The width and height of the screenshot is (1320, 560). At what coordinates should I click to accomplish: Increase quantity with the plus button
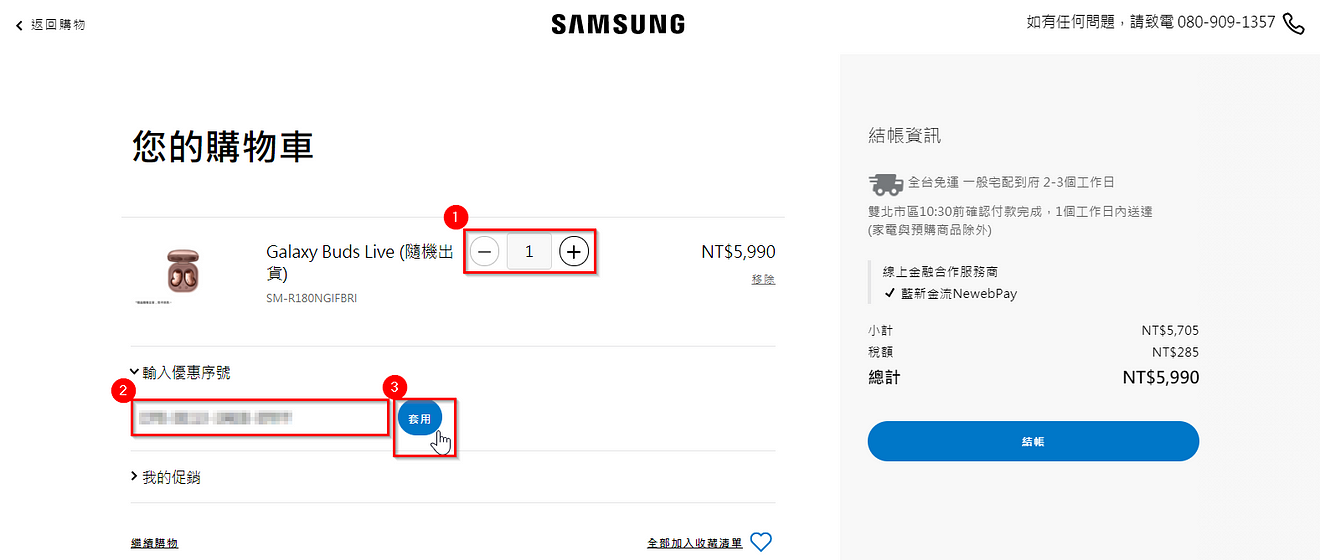tap(573, 252)
